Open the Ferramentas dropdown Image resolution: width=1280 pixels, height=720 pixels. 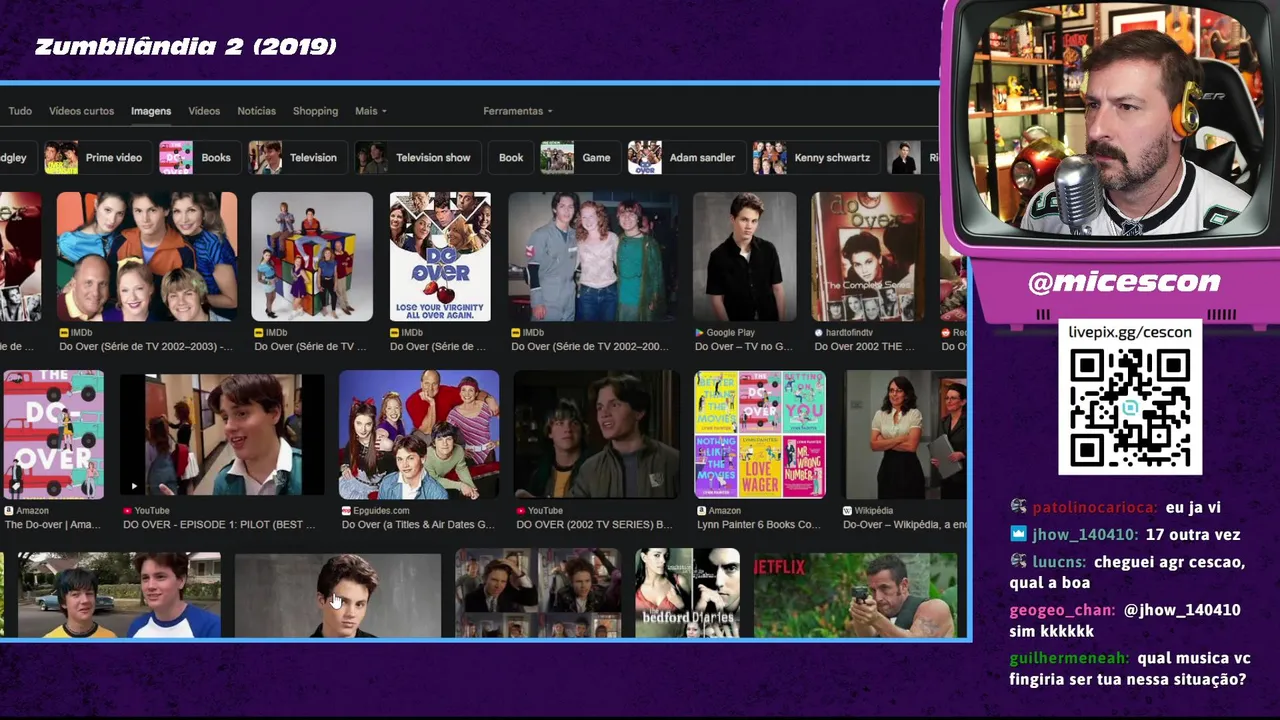[517, 111]
